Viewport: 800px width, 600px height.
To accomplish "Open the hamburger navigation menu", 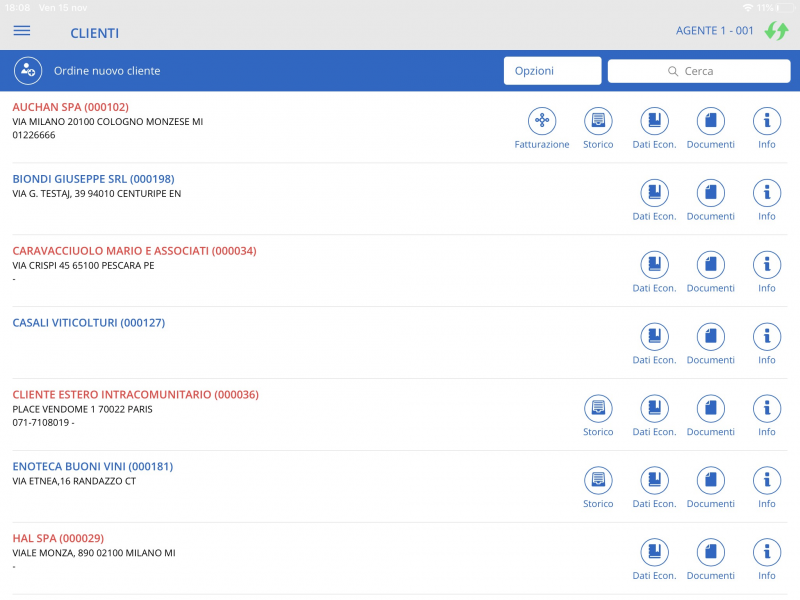I will coord(21,30).
